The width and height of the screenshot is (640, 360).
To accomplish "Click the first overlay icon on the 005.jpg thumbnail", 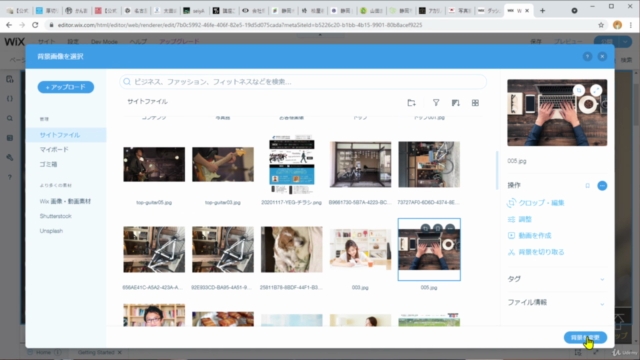I will (425, 228).
